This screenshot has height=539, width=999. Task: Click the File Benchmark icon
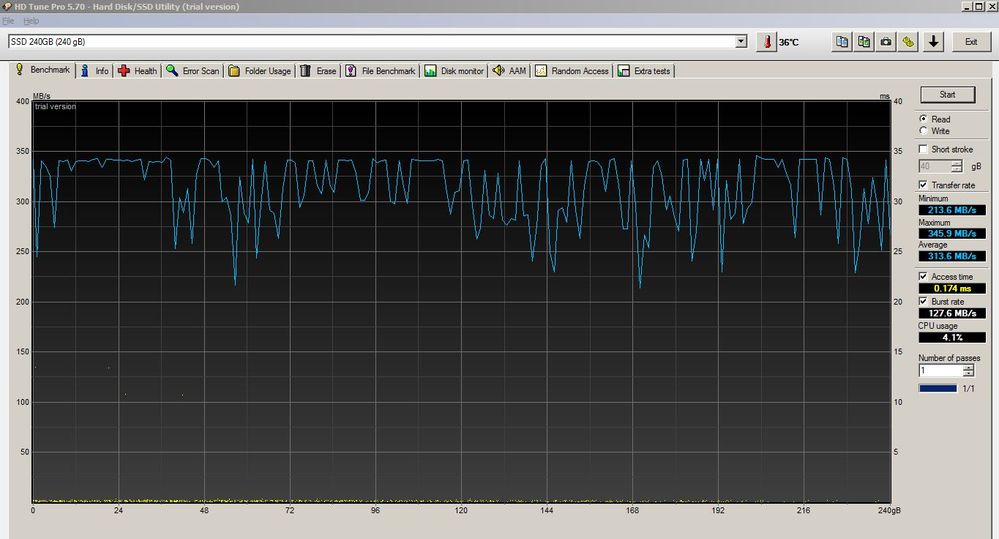[x=350, y=71]
